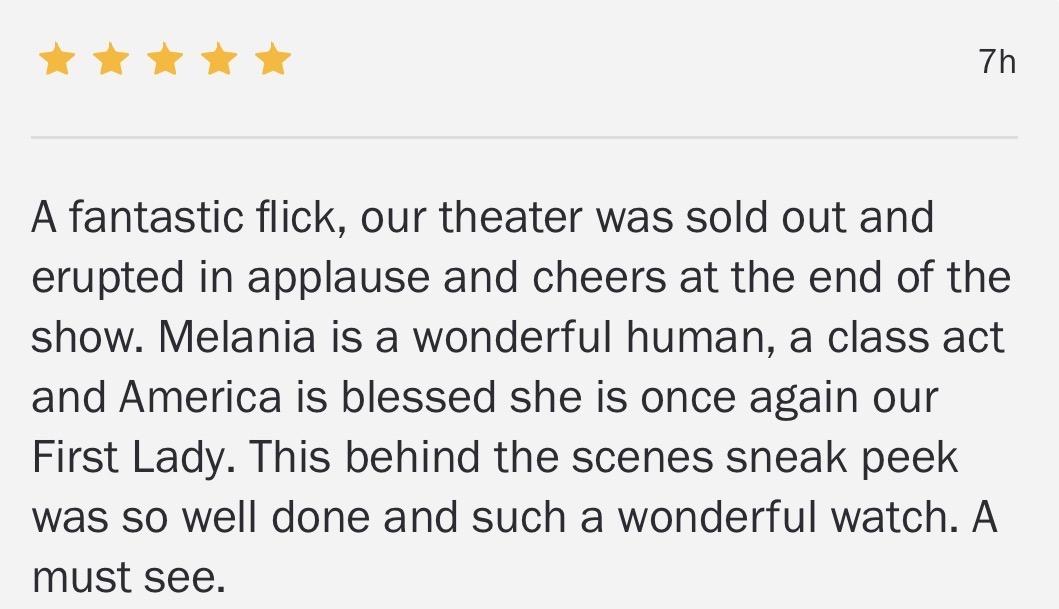Click the closing words "must see."
Image resolution: width=1059 pixels, height=609 pixels.
coord(129,578)
